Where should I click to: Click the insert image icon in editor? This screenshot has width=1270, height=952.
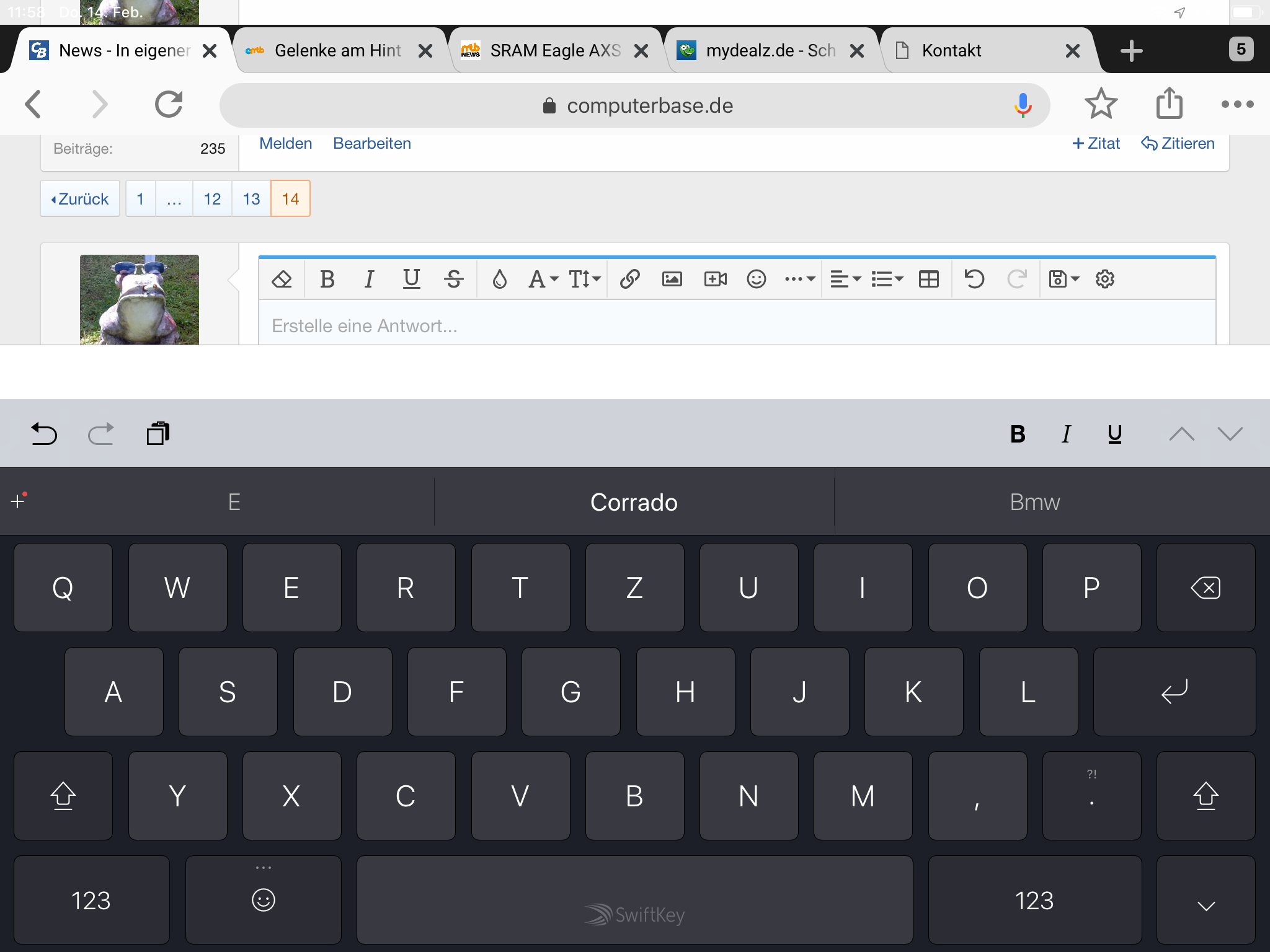tap(672, 279)
